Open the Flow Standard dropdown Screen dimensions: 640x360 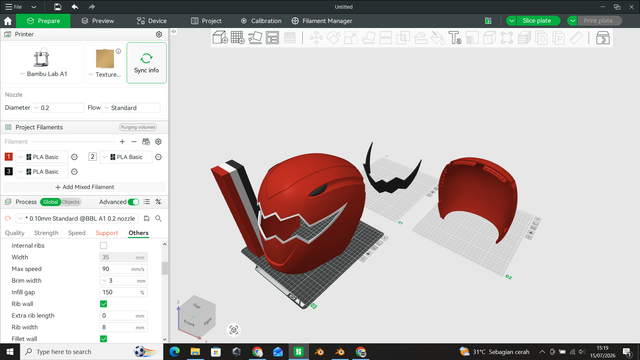131,108
